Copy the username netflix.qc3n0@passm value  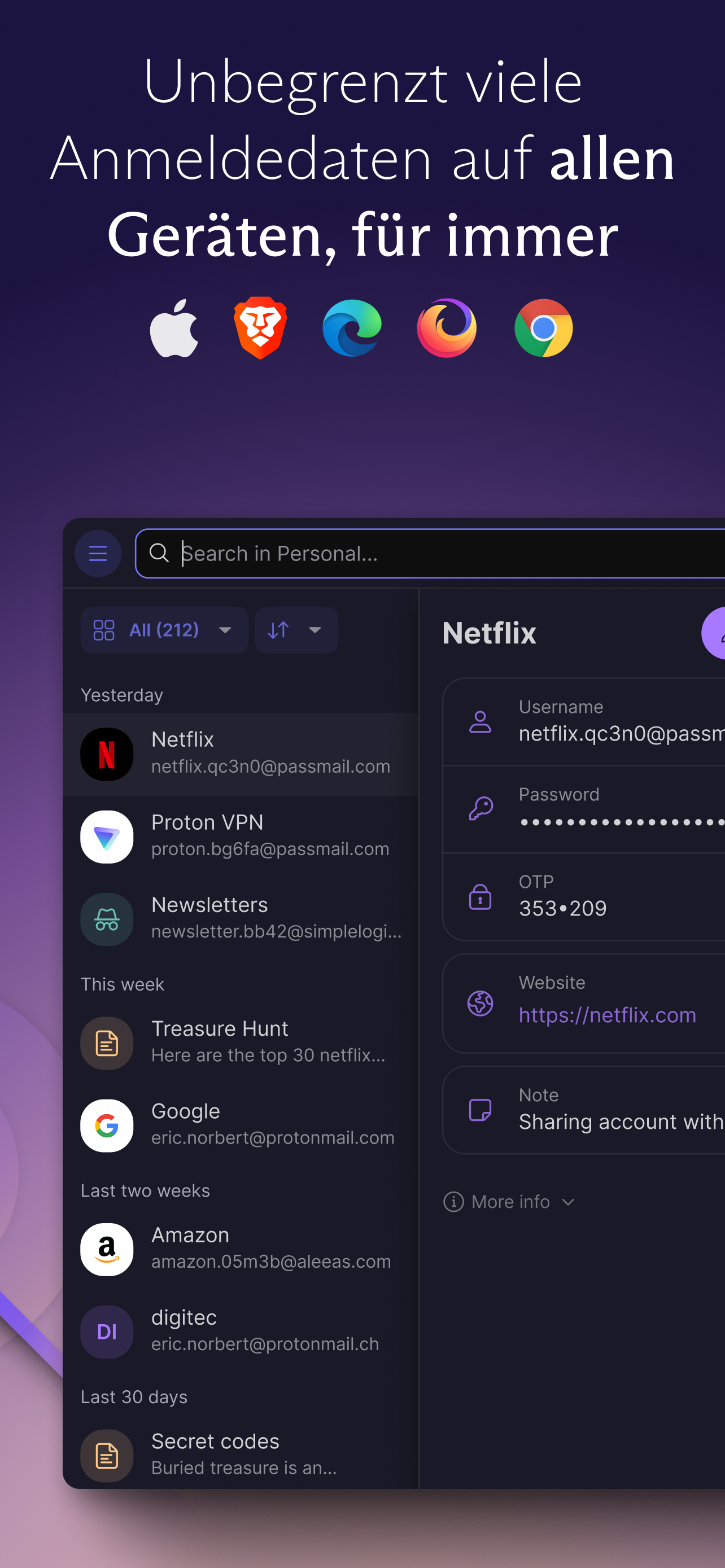[622, 733]
